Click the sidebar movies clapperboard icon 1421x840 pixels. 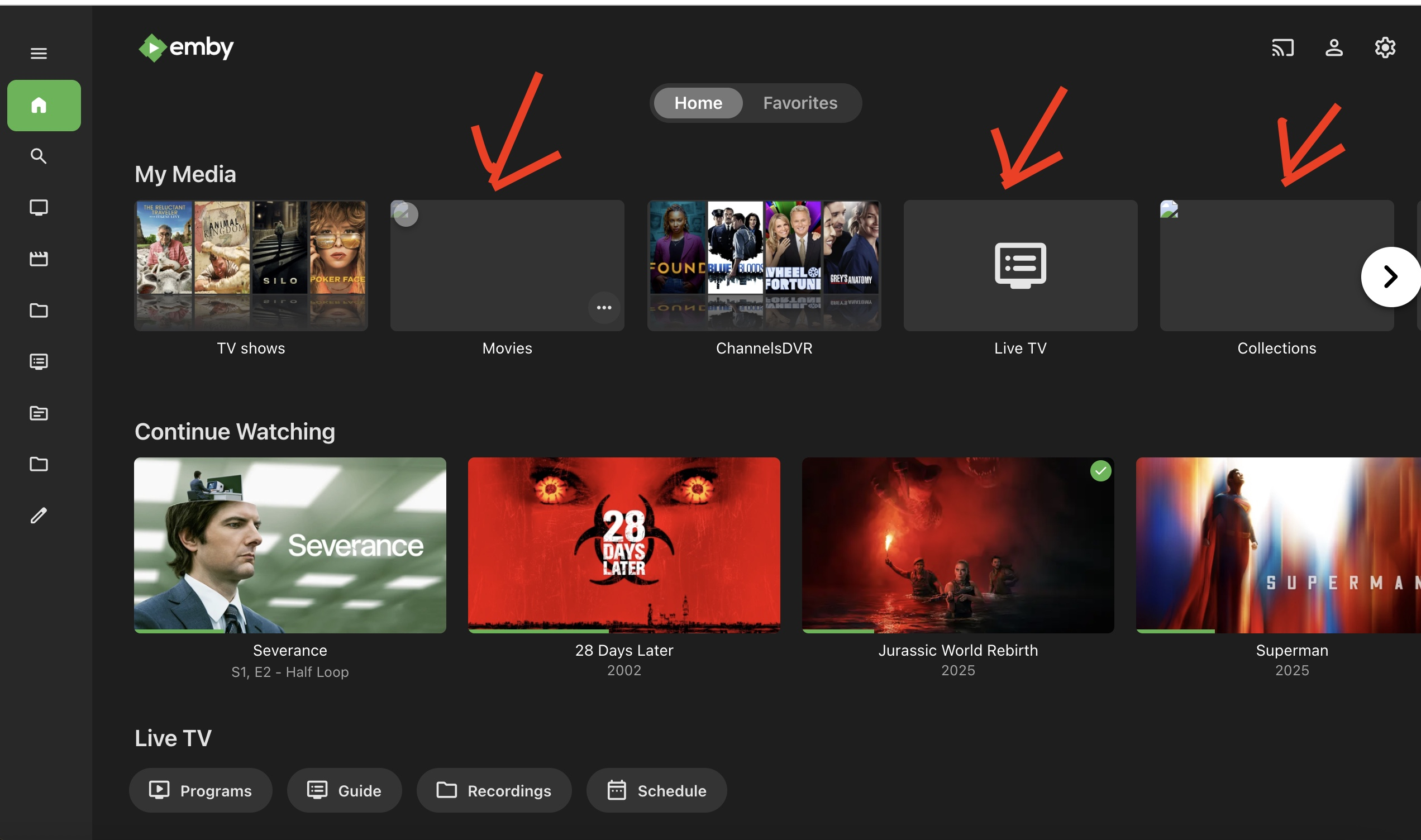coord(39,259)
